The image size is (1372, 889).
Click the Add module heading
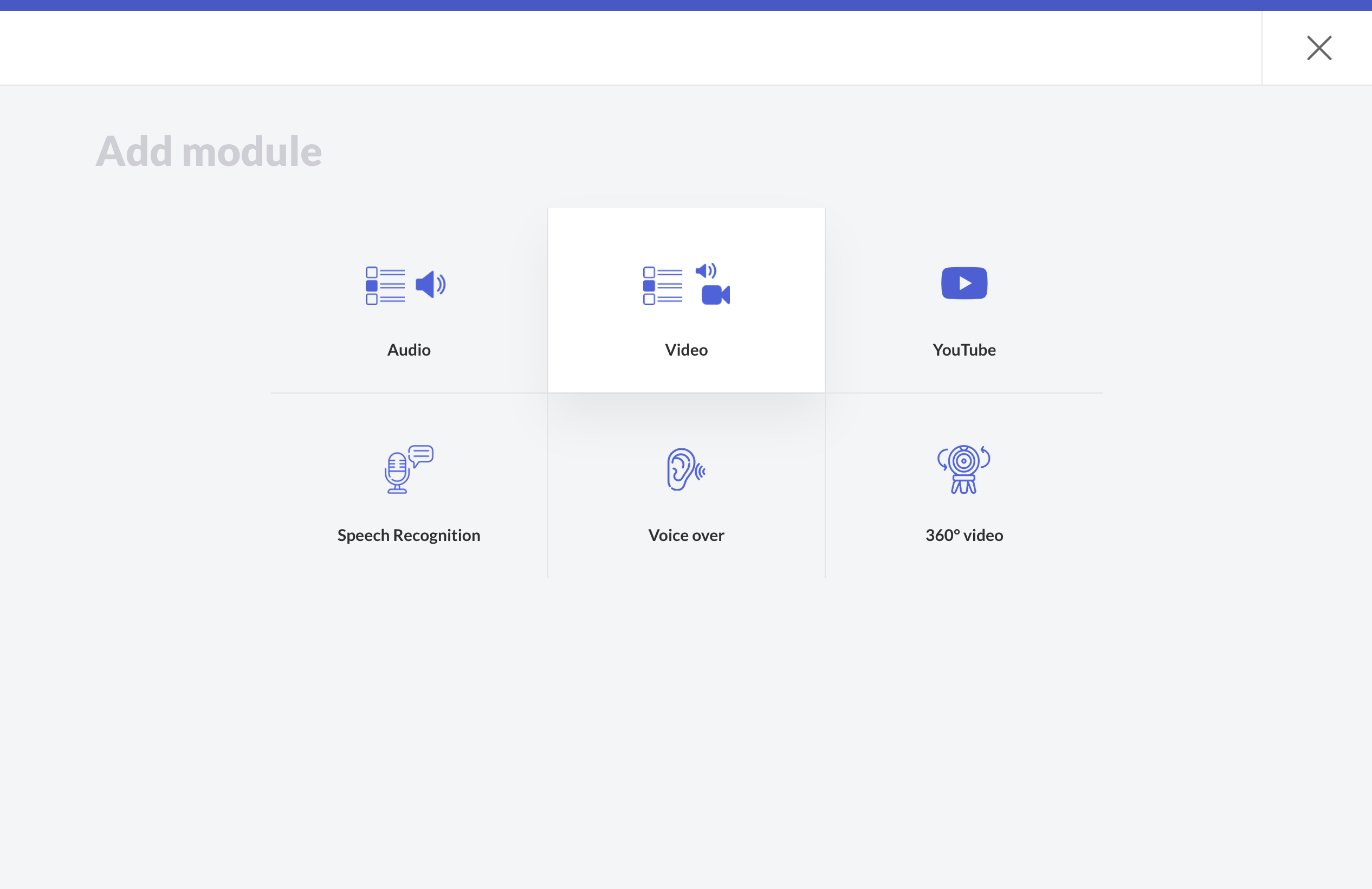tap(209, 151)
